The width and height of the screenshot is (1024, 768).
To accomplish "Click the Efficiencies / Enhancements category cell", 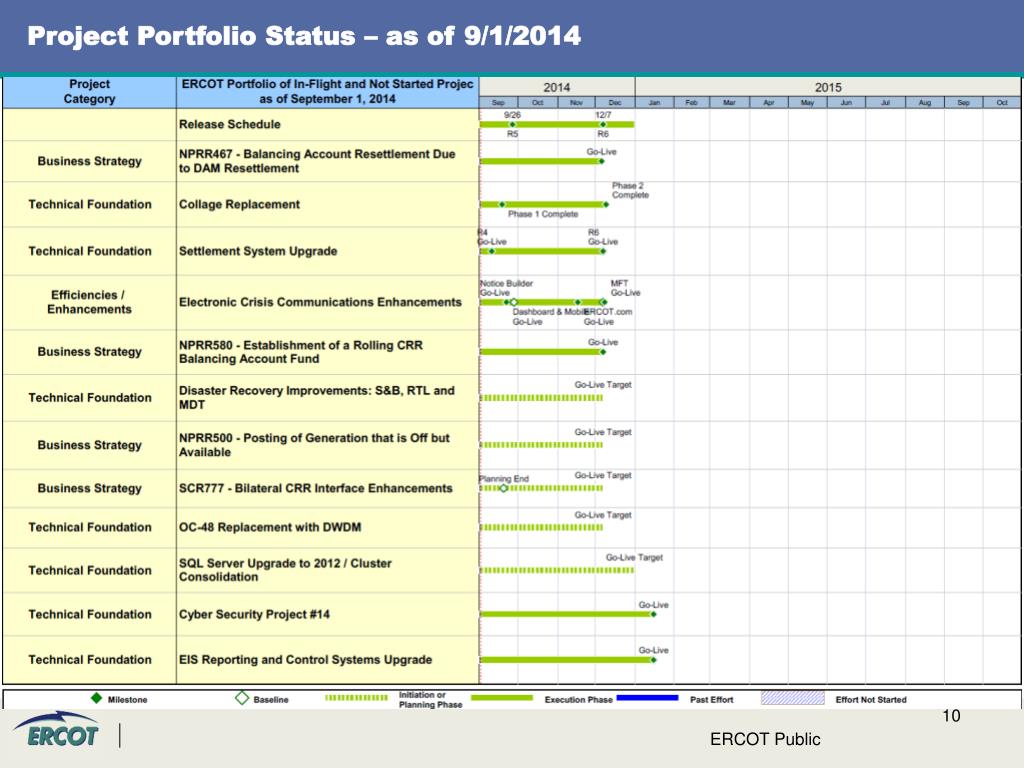I will (x=89, y=302).
